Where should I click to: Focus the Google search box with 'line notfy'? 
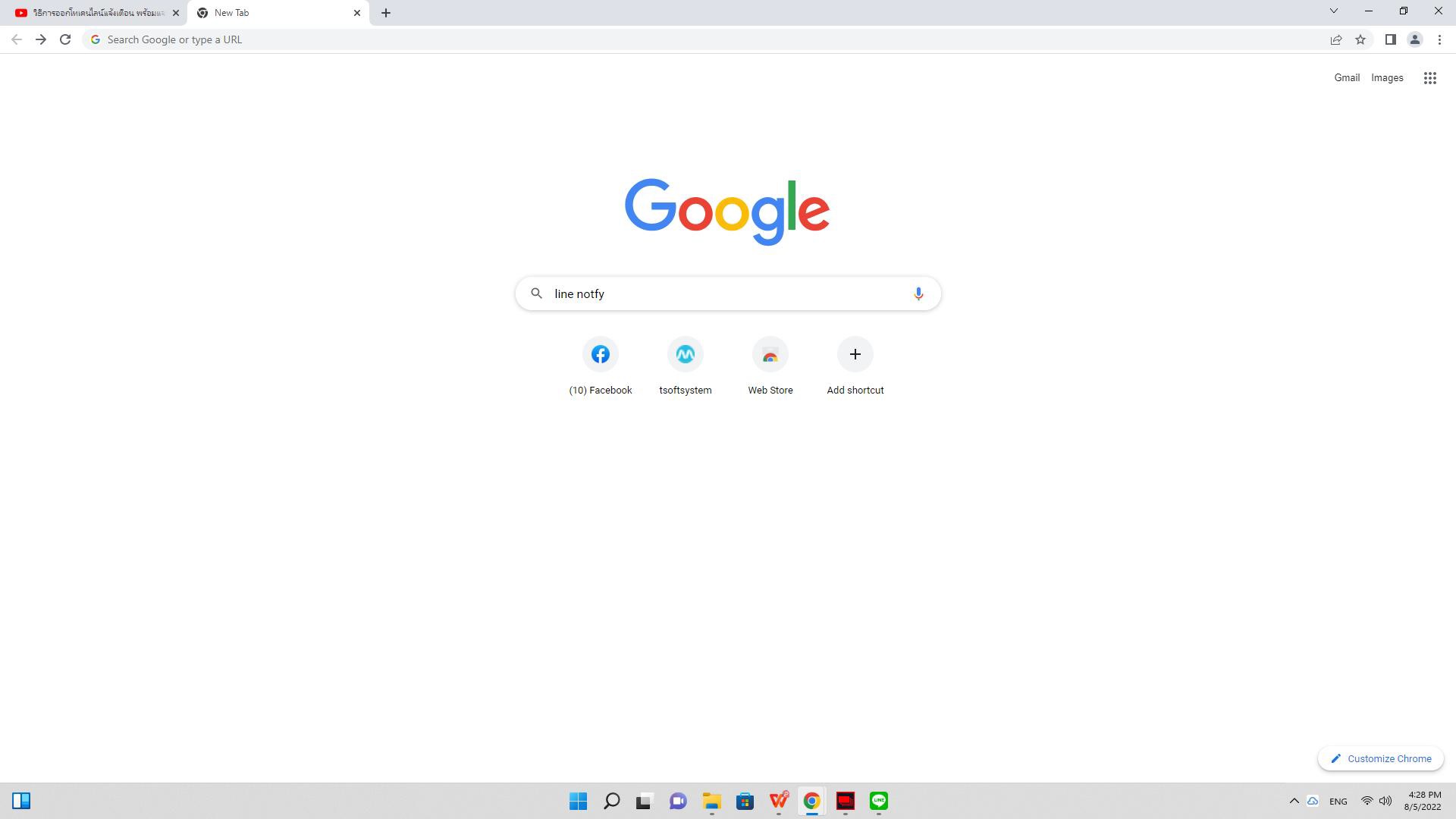click(728, 293)
